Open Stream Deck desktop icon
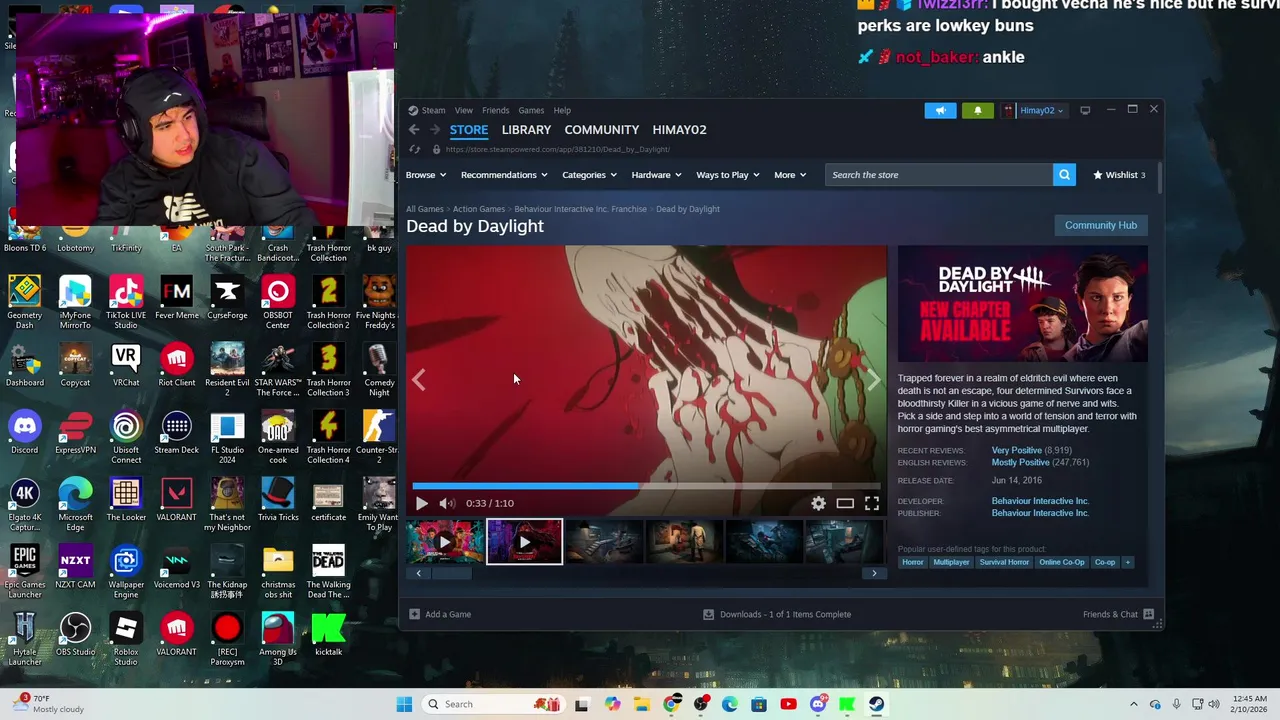The height and width of the screenshot is (720, 1280). coord(177,433)
